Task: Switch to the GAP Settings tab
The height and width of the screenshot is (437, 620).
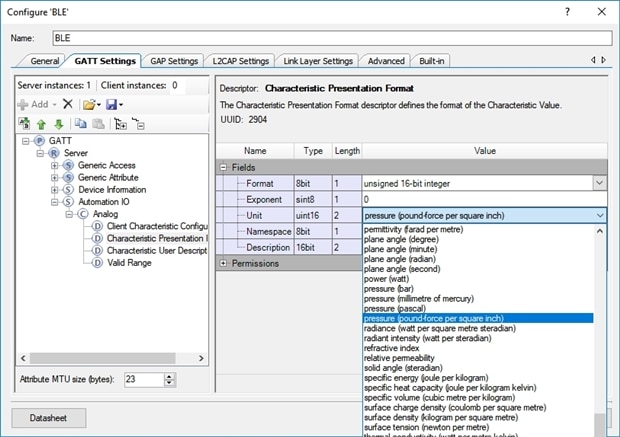Action: [x=174, y=61]
